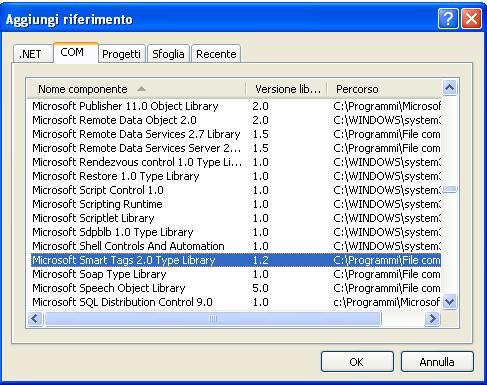Sort by Nome componente column header
Viewport: 487px width, 385px height.
(x=136, y=89)
